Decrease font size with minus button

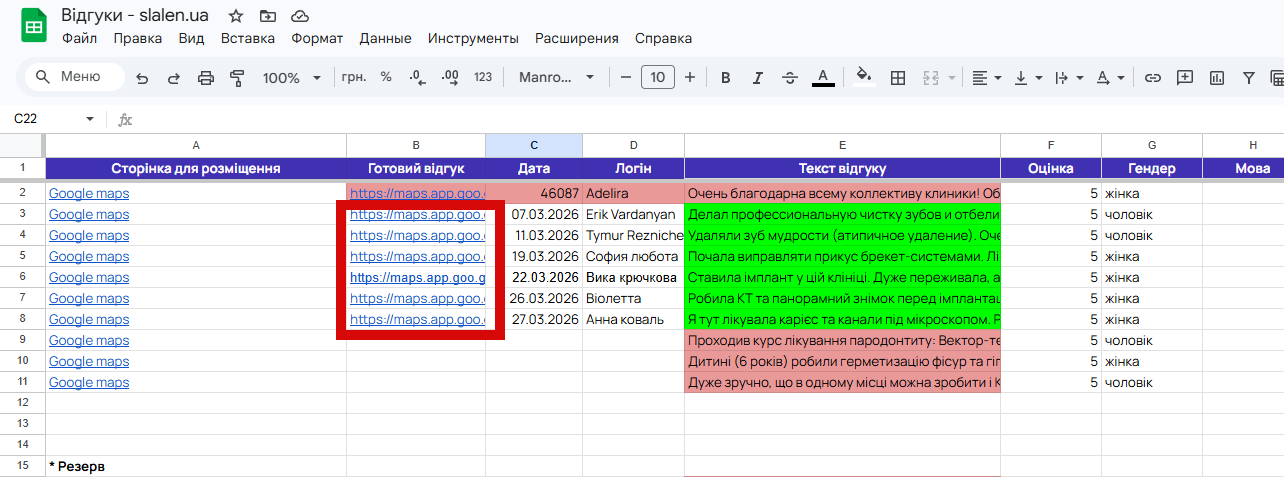(626, 77)
